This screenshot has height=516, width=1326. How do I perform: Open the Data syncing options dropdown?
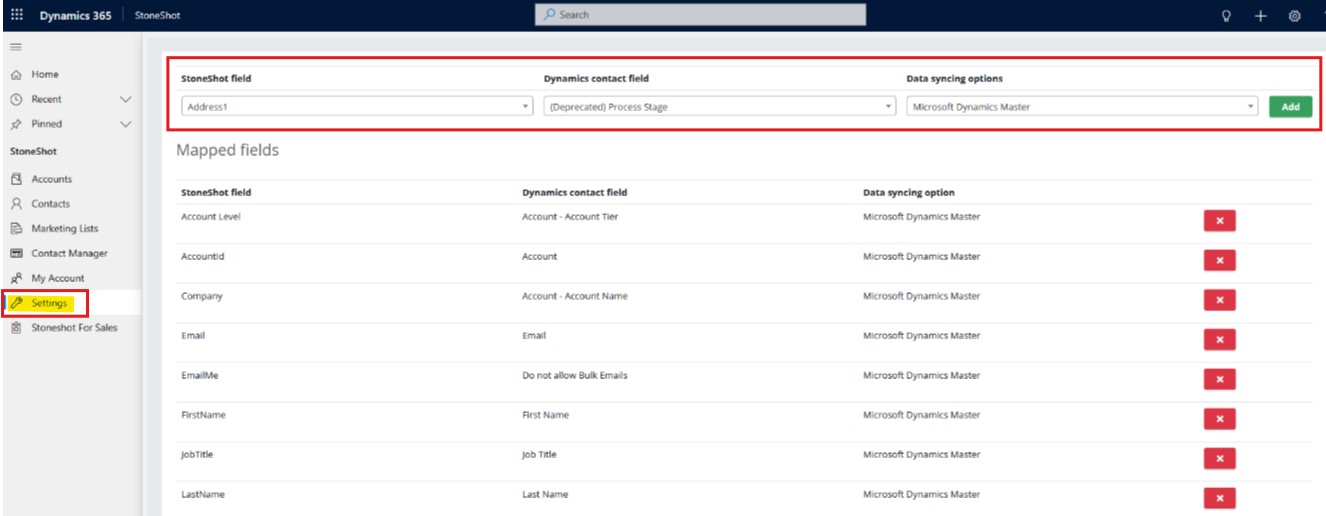[1082, 107]
